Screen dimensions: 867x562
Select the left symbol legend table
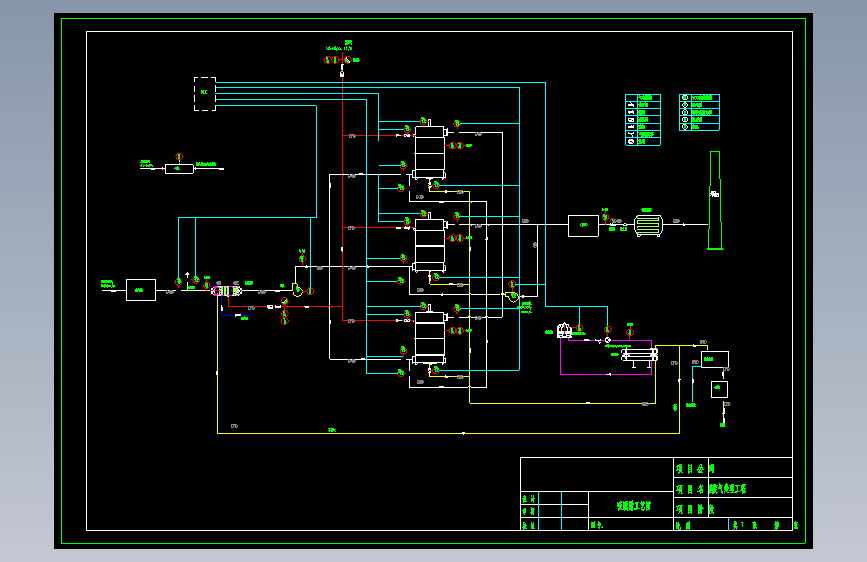pyautogui.click(x=643, y=120)
